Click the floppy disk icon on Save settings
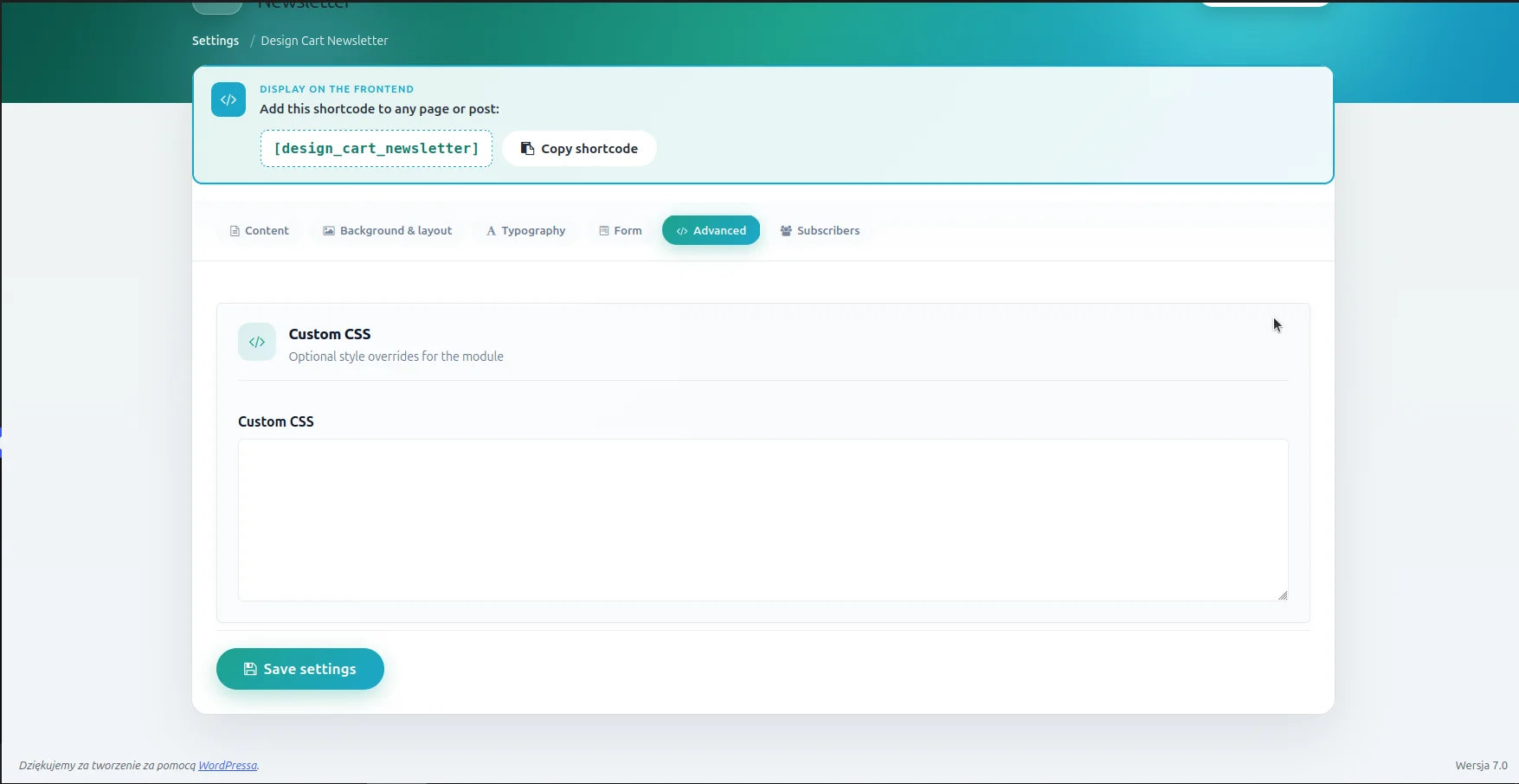The image size is (1519, 784). click(250, 669)
